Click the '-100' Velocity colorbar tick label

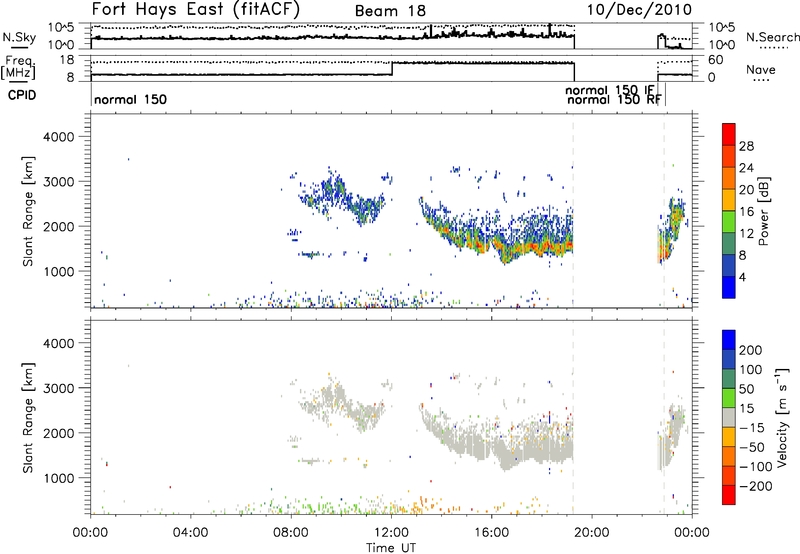point(756,467)
